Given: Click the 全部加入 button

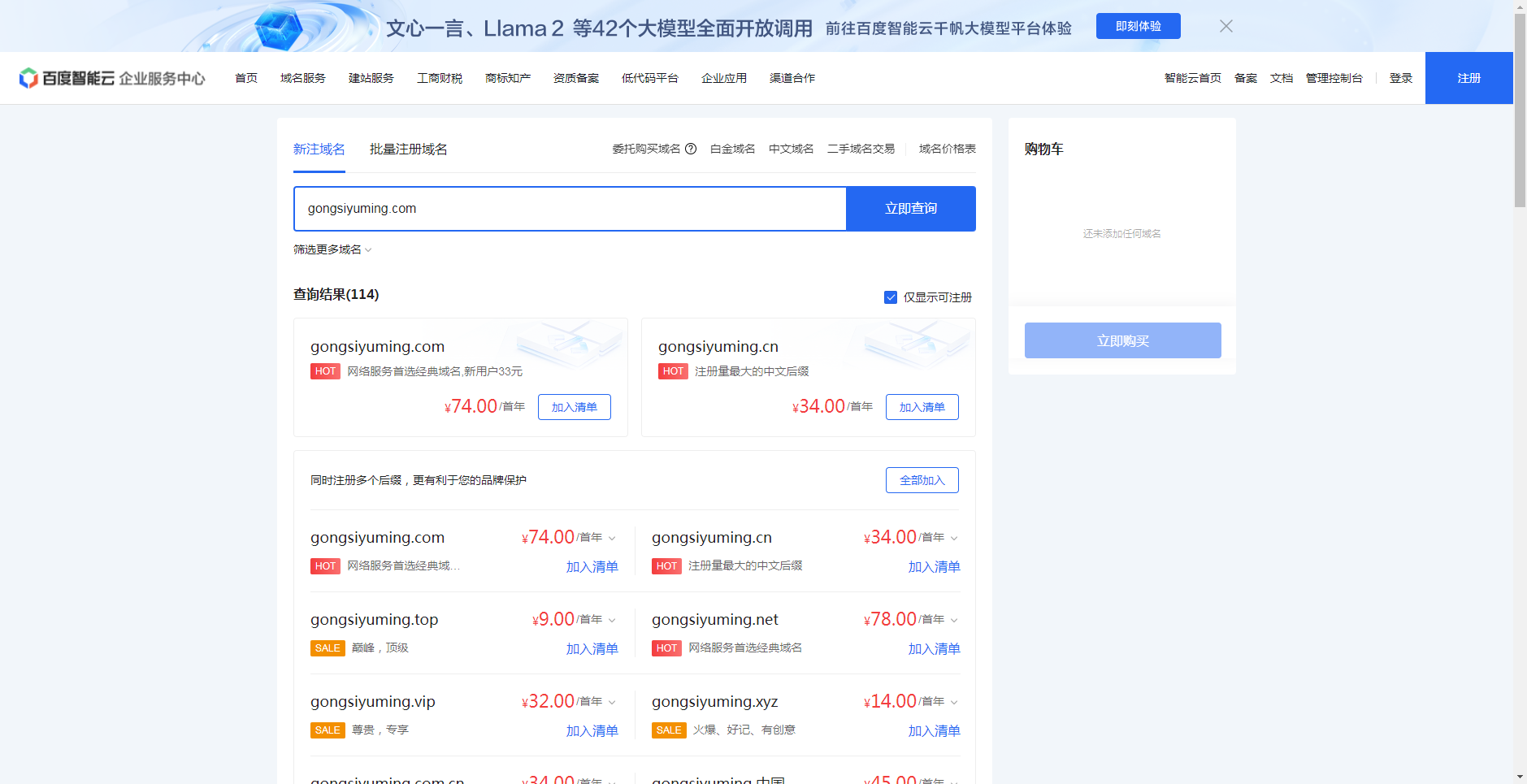Looking at the screenshot, I should (x=922, y=479).
